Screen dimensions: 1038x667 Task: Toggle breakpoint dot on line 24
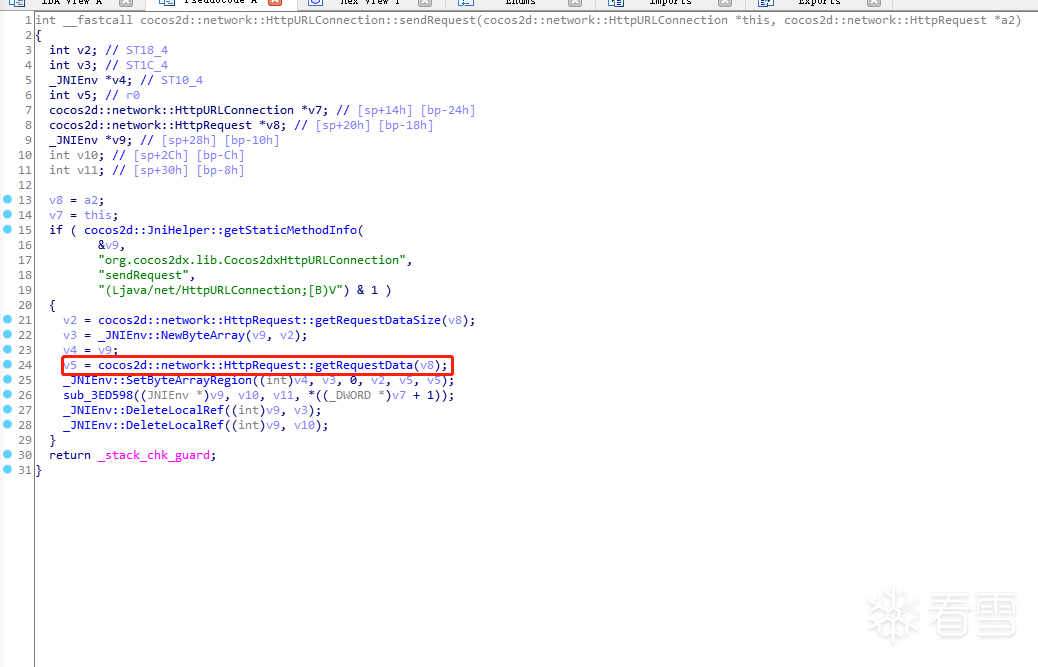coord(7,365)
